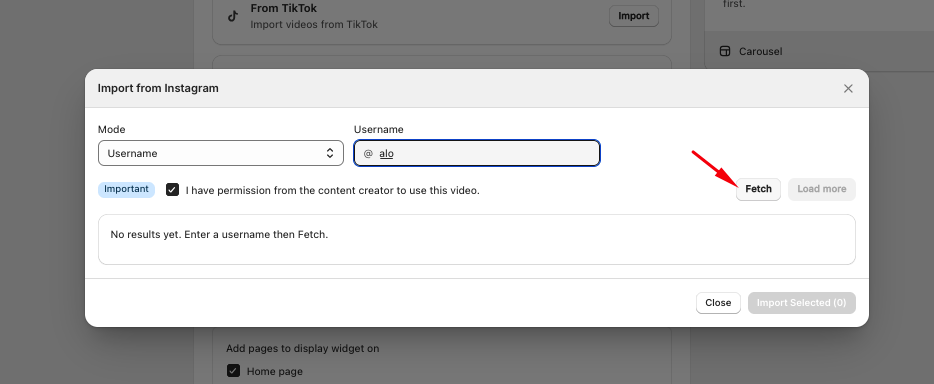Click the Load more button

click(822, 189)
